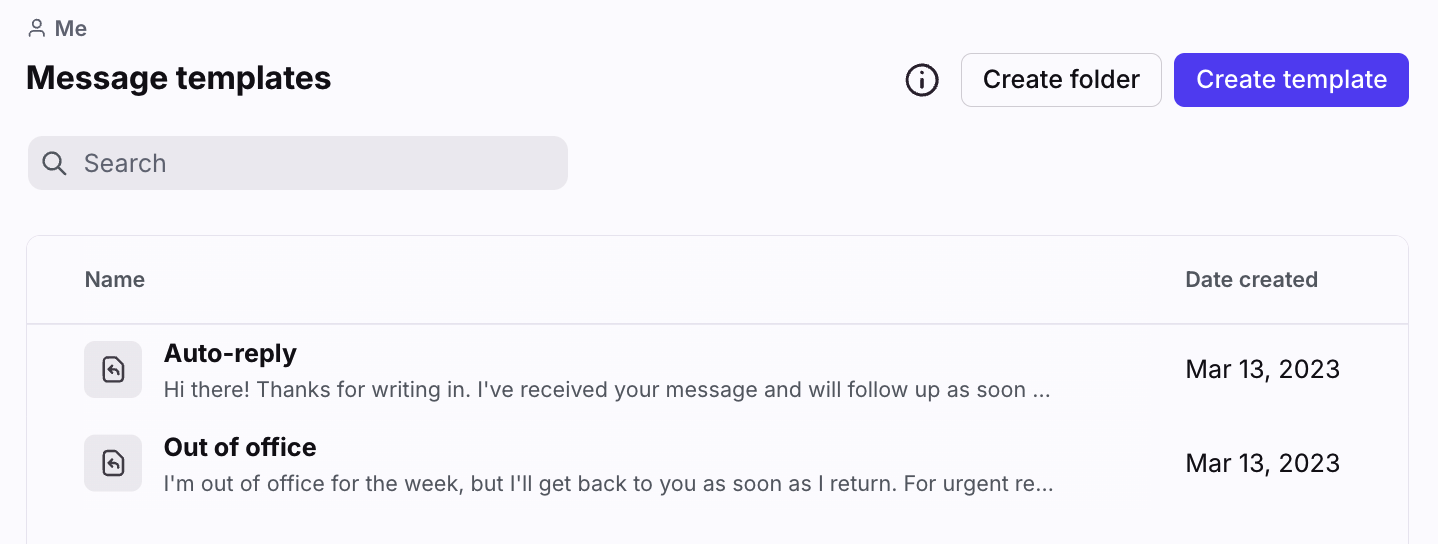Click the Out of office template icon

click(113, 463)
